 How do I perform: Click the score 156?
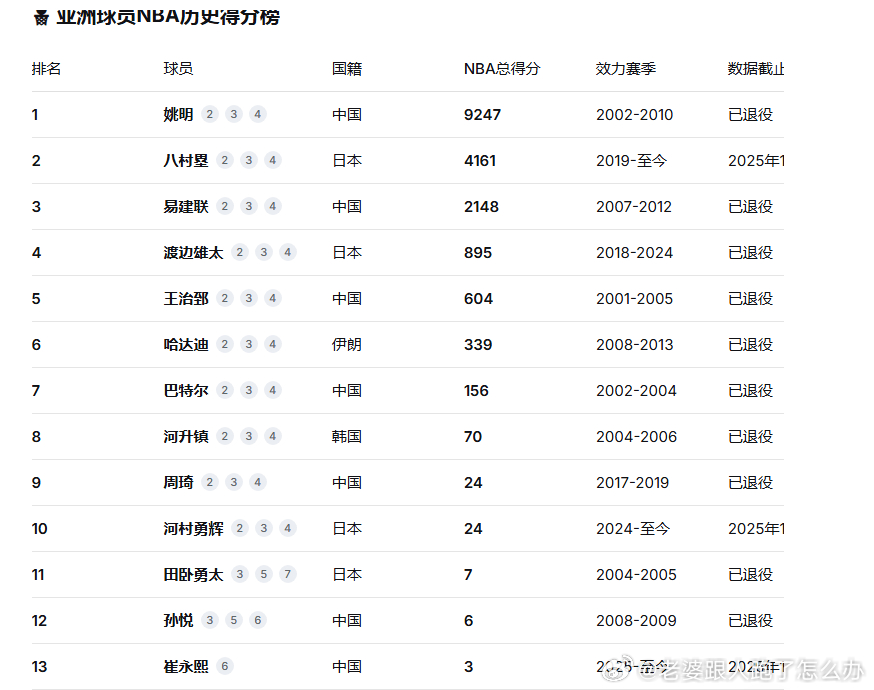[476, 390]
